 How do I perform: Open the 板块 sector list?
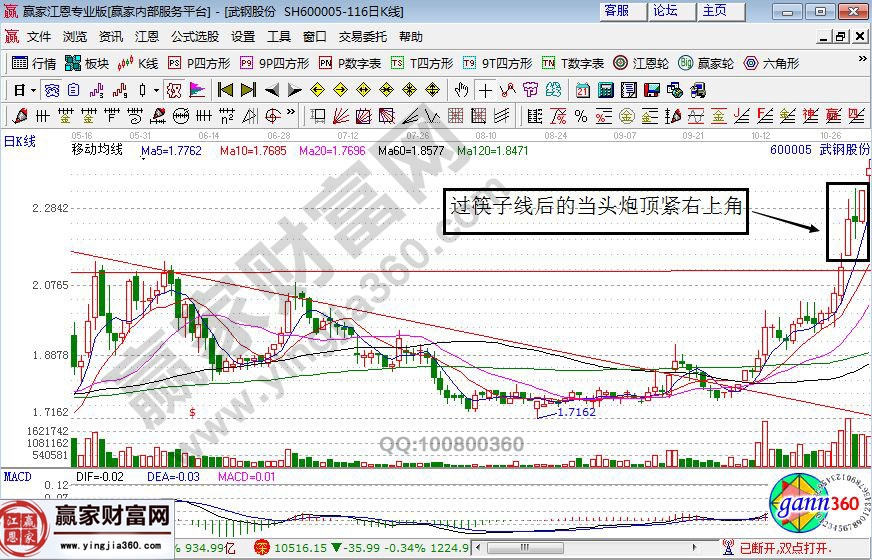tap(86, 63)
